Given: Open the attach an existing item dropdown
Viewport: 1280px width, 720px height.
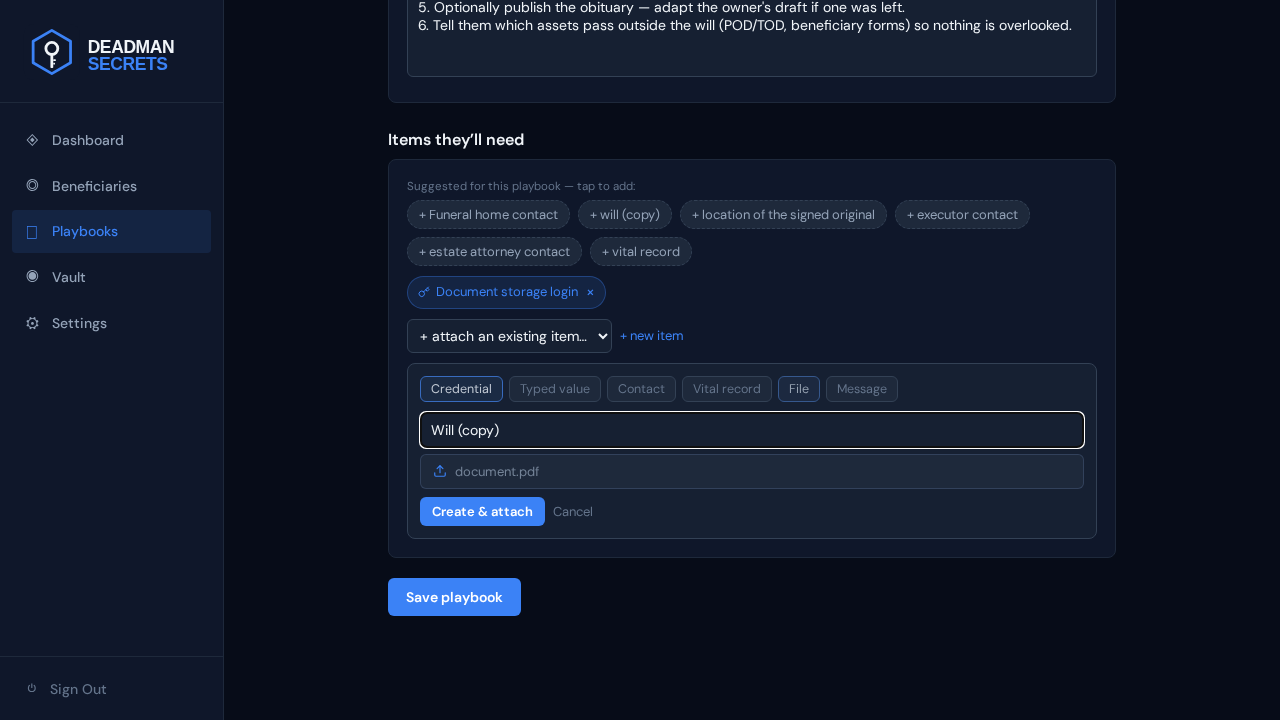Looking at the screenshot, I should [509, 336].
